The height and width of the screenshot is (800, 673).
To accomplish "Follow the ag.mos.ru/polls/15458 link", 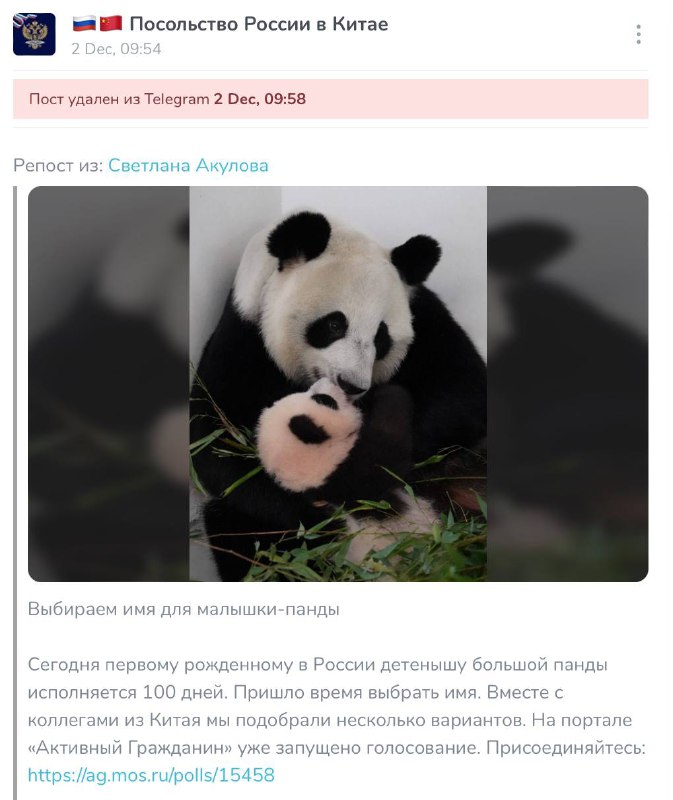I will (151, 775).
